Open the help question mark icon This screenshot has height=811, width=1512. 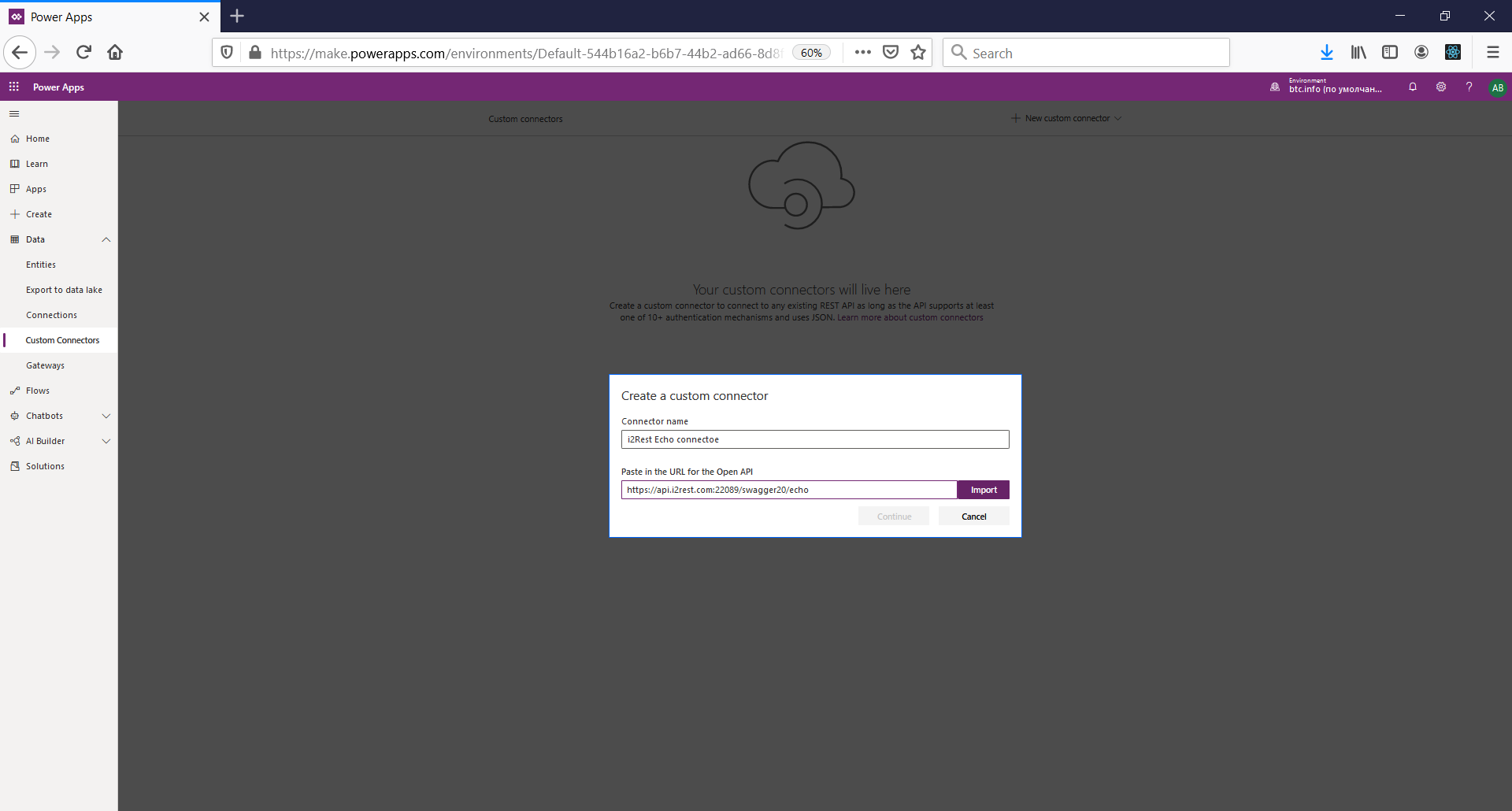click(x=1469, y=87)
